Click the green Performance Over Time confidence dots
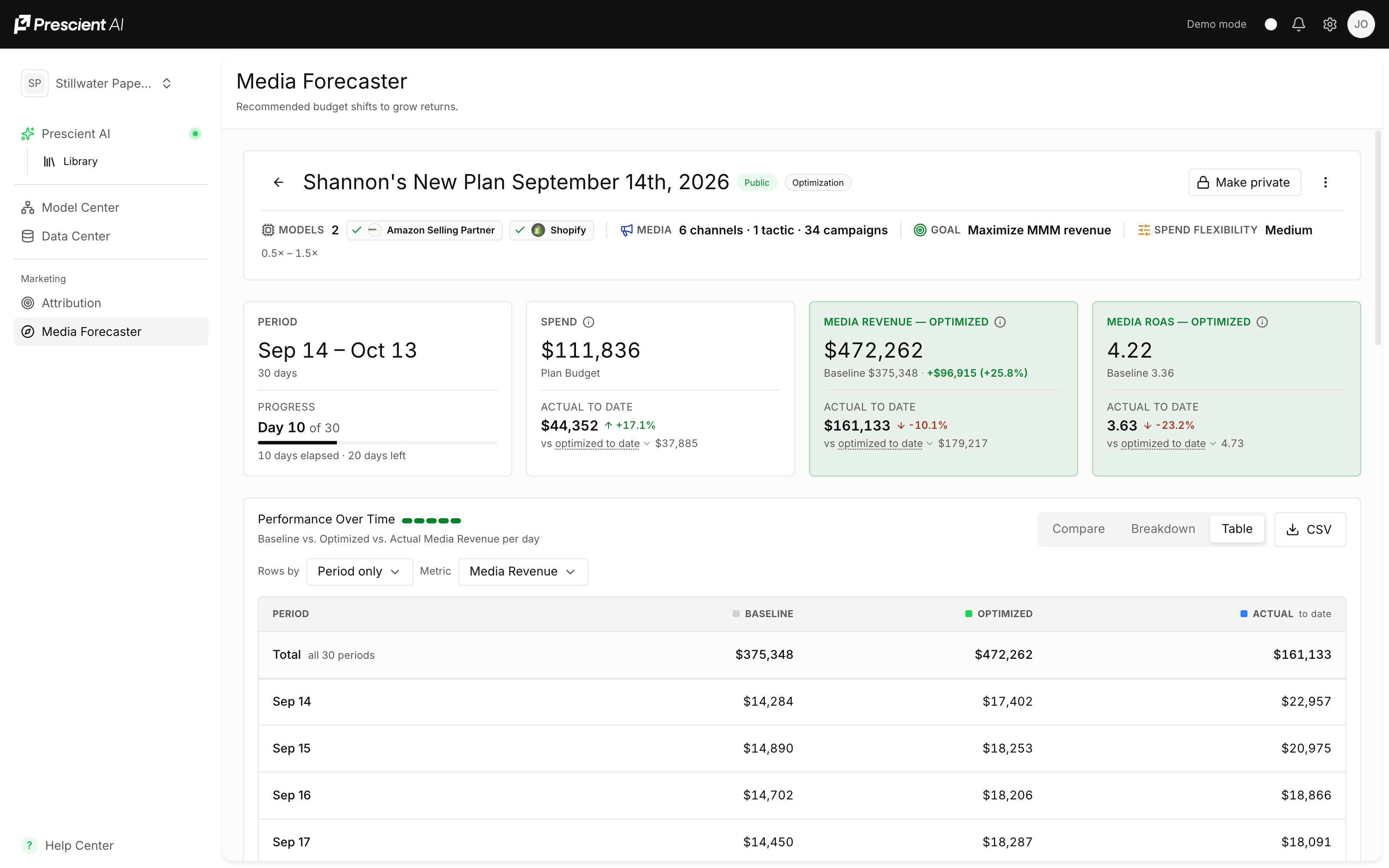The width and height of the screenshot is (1389, 868). click(431, 521)
